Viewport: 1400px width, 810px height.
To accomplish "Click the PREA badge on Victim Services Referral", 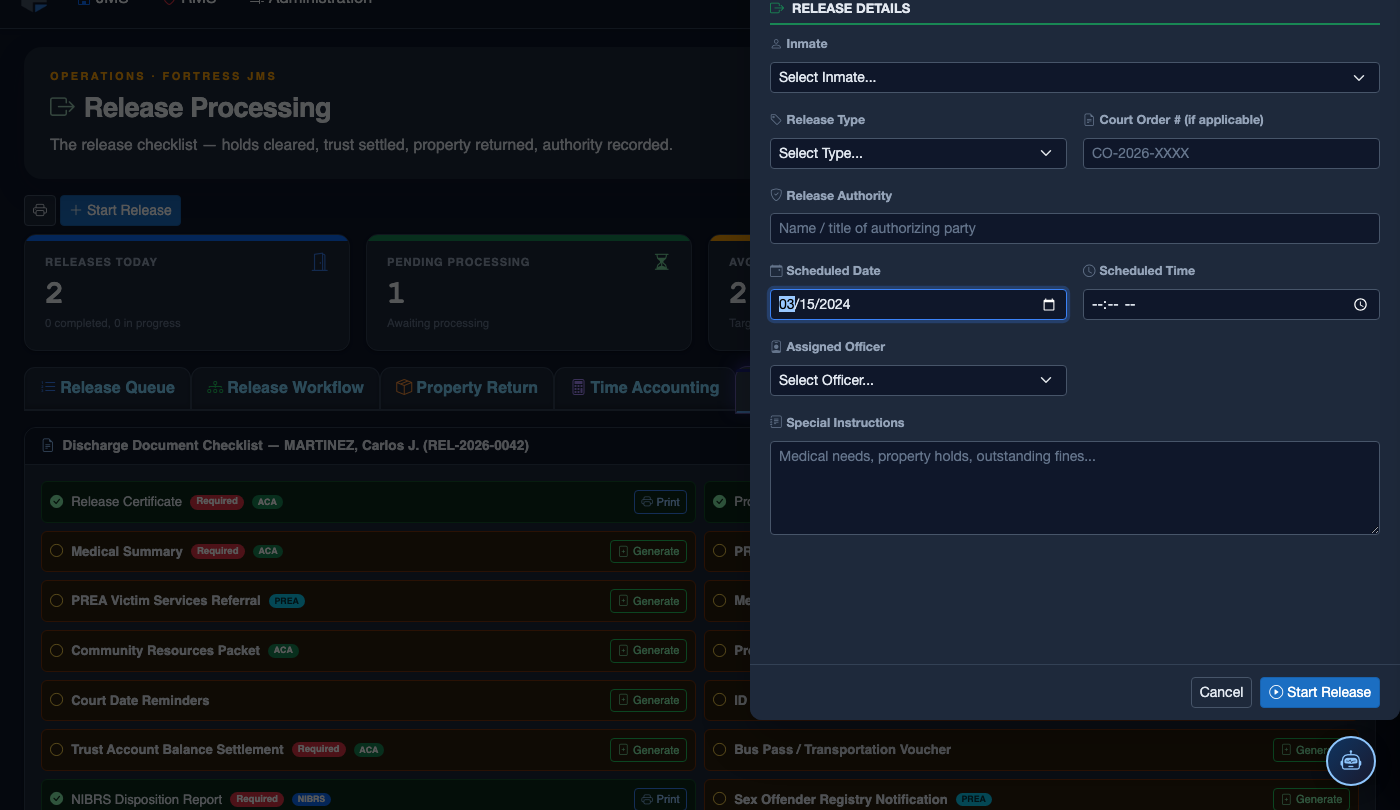I will click(x=287, y=601).
